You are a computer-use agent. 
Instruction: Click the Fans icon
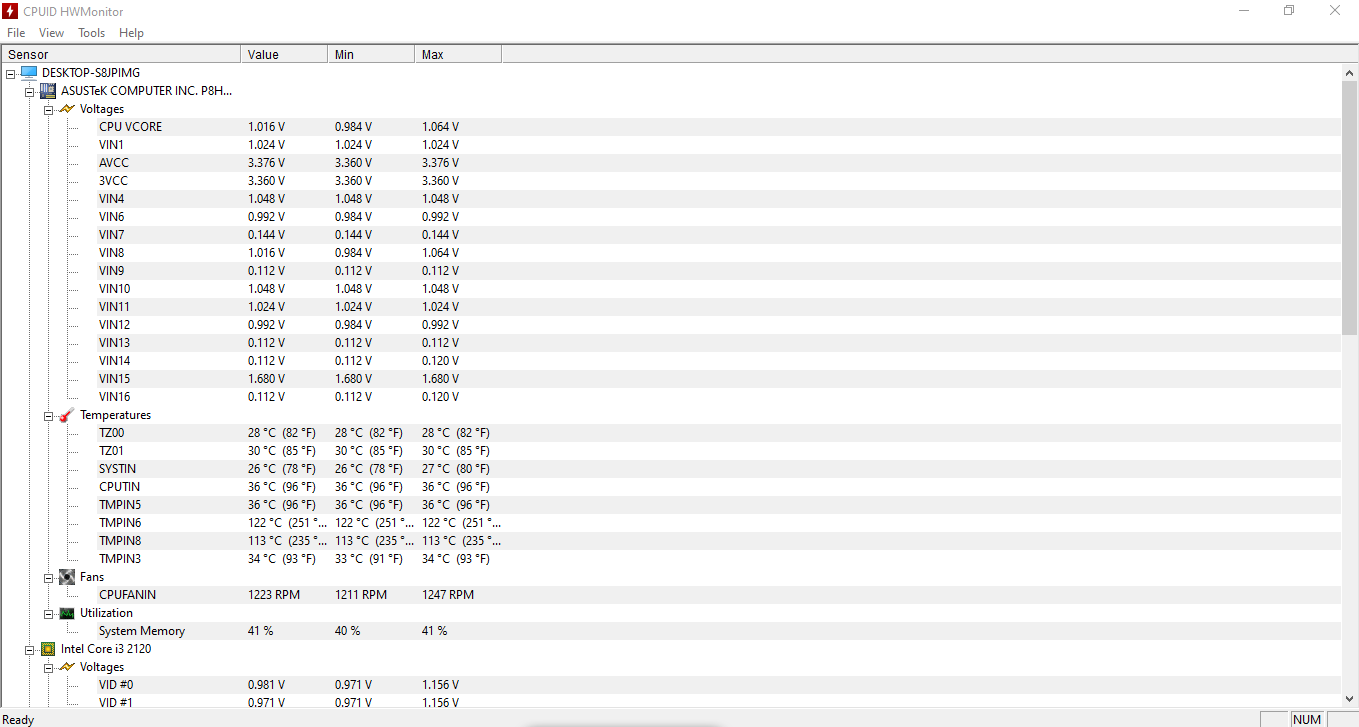click(x=67, y=577)
